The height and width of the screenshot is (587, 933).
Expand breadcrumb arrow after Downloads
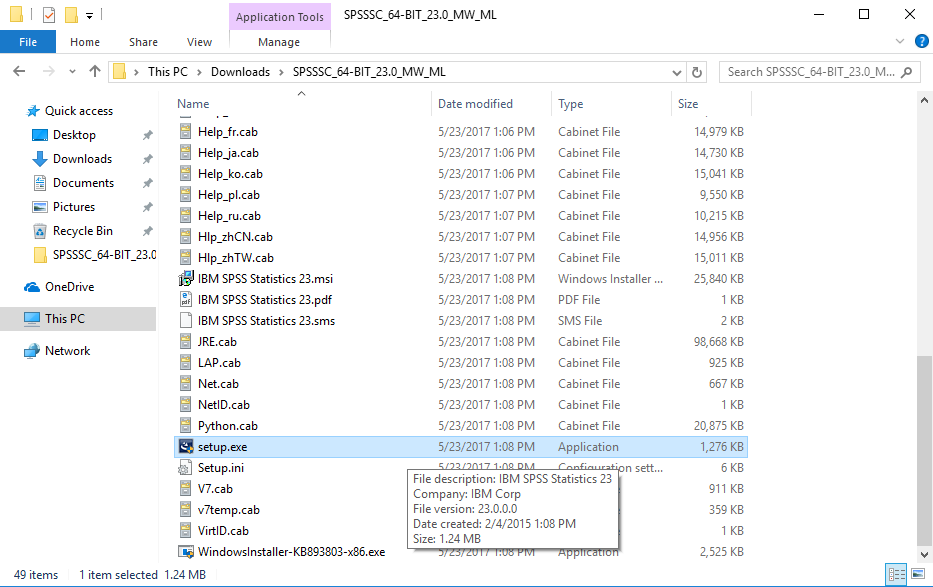click(281, 72)
